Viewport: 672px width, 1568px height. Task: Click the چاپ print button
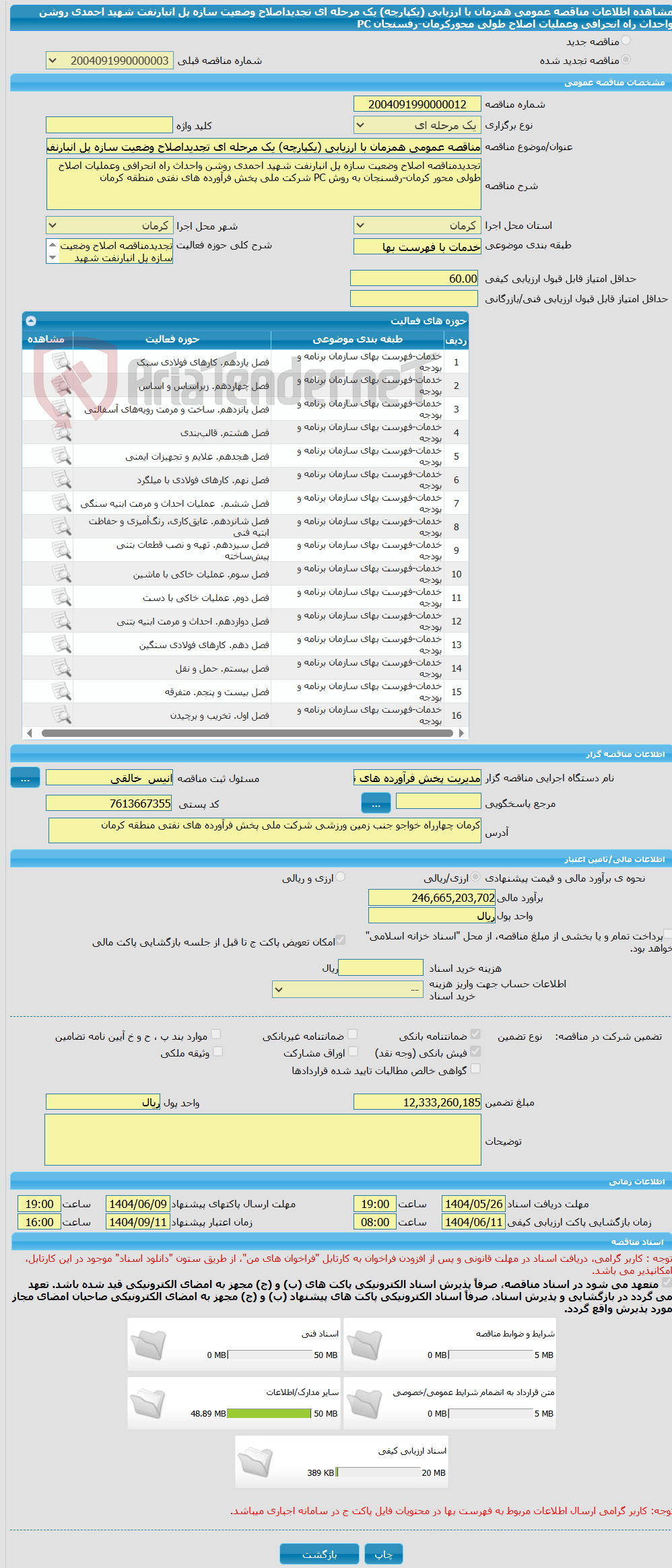pos(384,1554)
